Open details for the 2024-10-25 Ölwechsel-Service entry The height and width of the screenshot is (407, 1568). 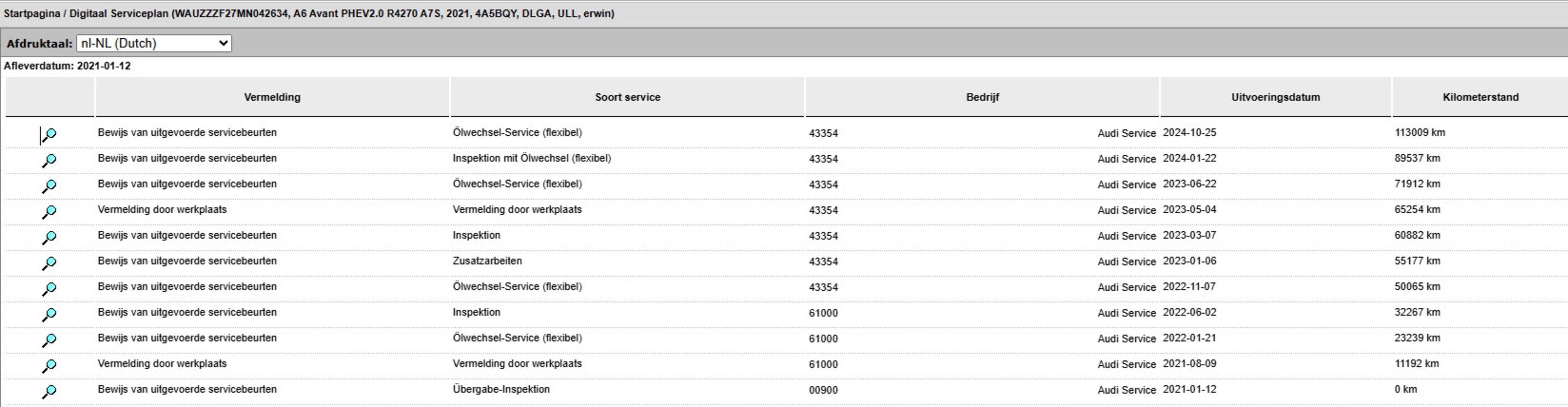49,134
